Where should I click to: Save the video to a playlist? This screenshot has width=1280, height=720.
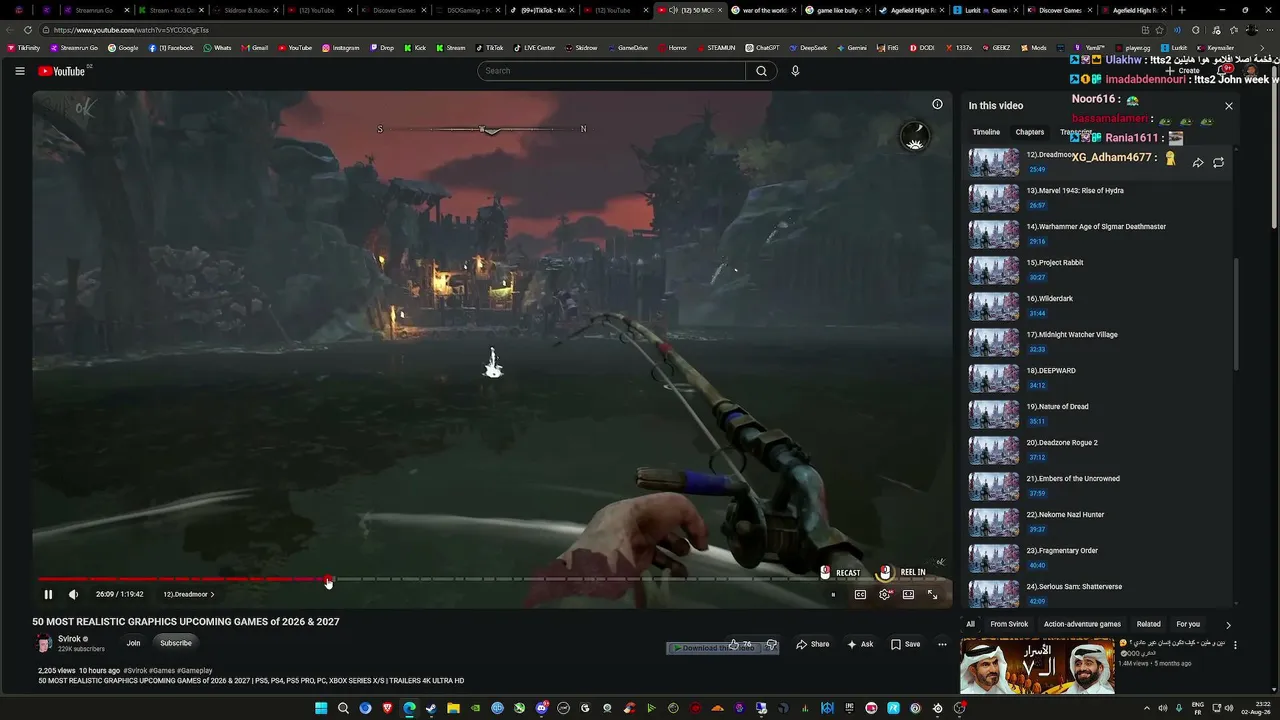905,645
